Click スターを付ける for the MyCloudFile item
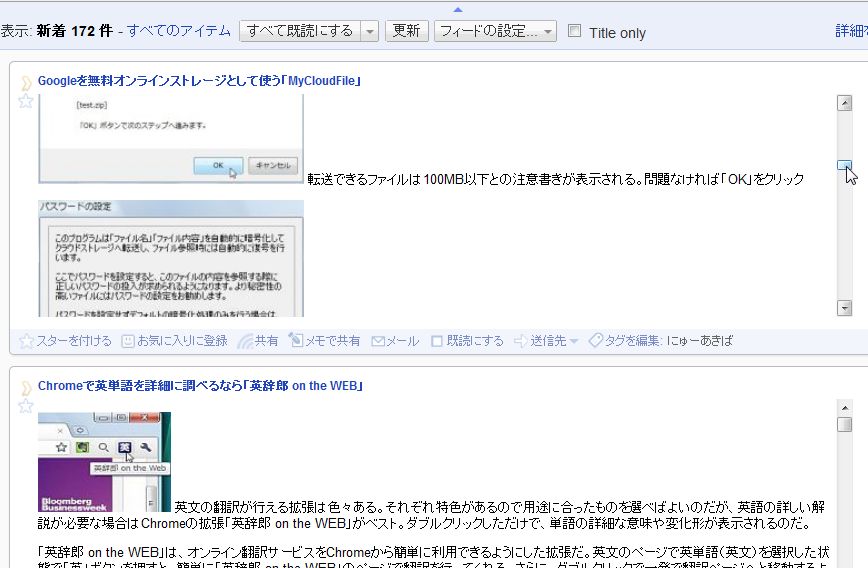This screenshot has width=868, height=568. [x=65, y=341]
